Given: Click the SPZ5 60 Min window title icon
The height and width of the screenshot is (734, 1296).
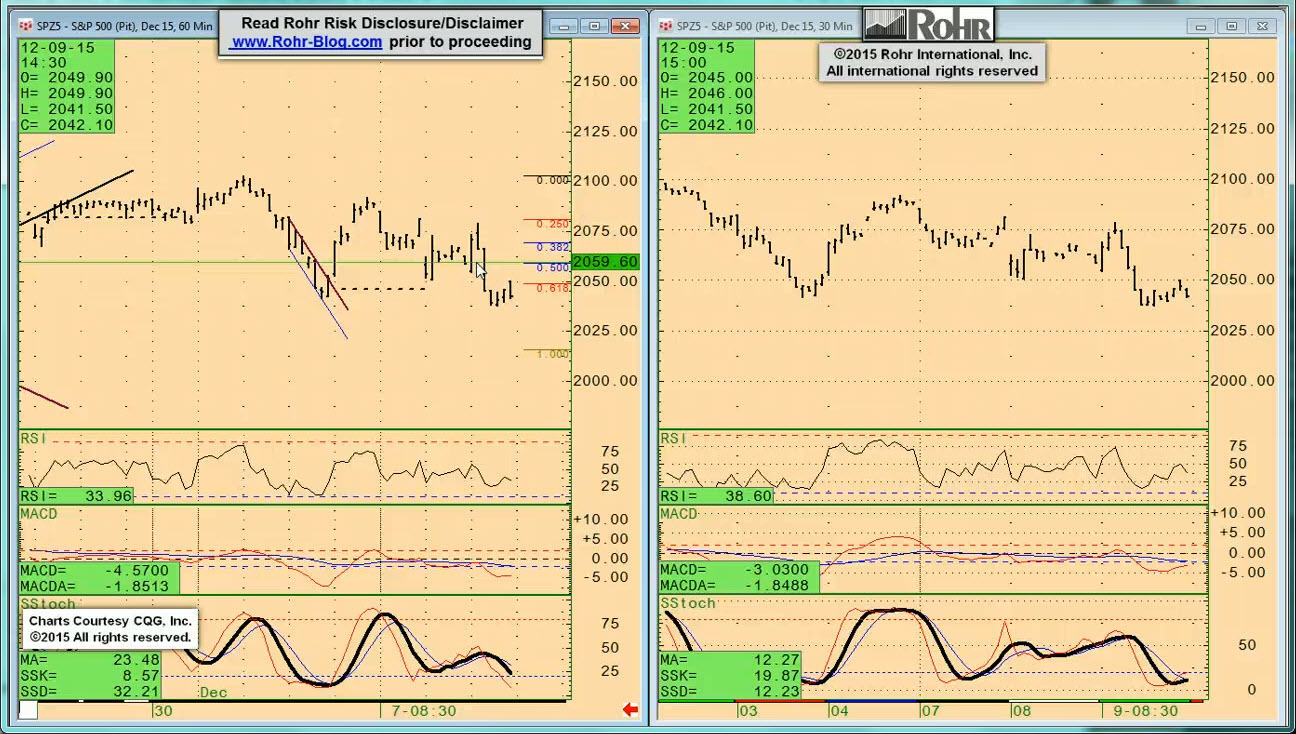Looking at the screenshot, I should point(25,26).
